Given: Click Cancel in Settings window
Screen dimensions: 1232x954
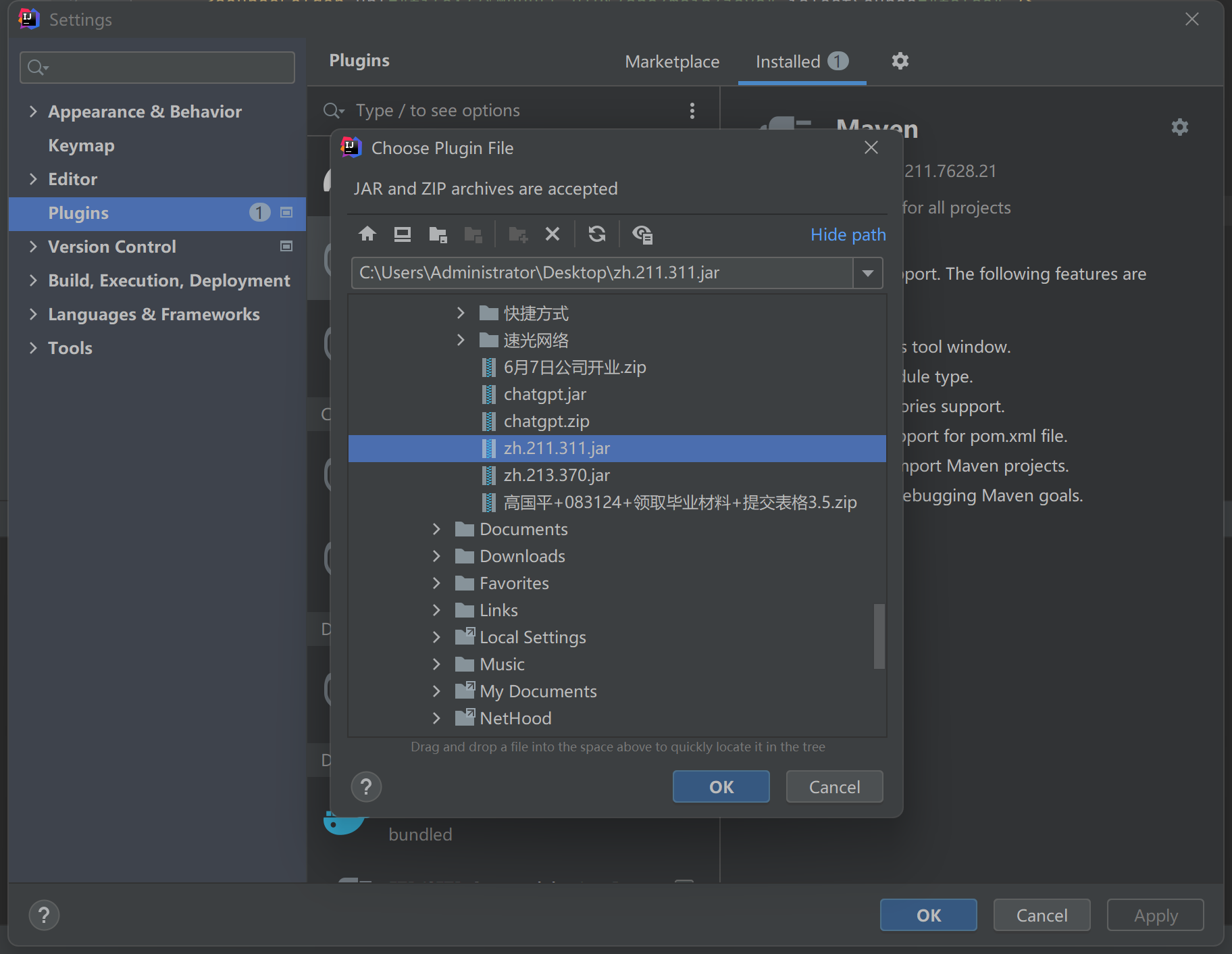Looking at the screenshot, I should pyautogui.click(x=1042, y=915).
